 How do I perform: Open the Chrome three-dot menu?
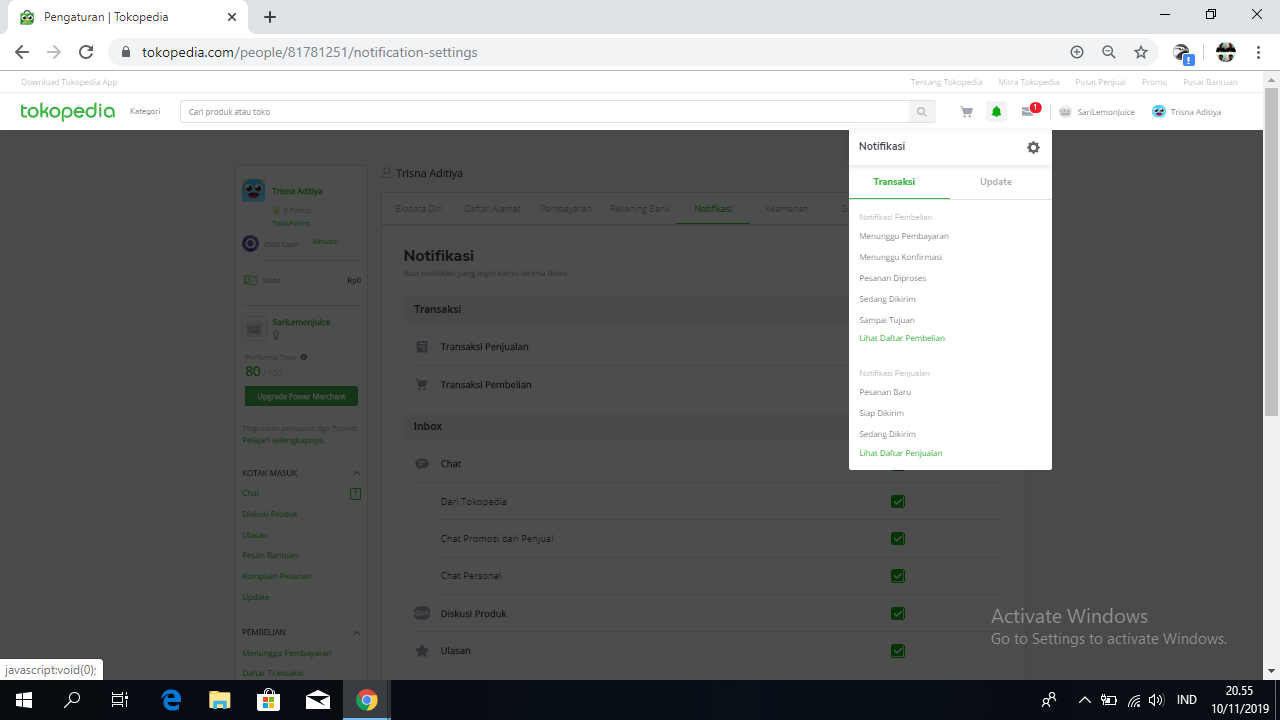click(1258, 52)
